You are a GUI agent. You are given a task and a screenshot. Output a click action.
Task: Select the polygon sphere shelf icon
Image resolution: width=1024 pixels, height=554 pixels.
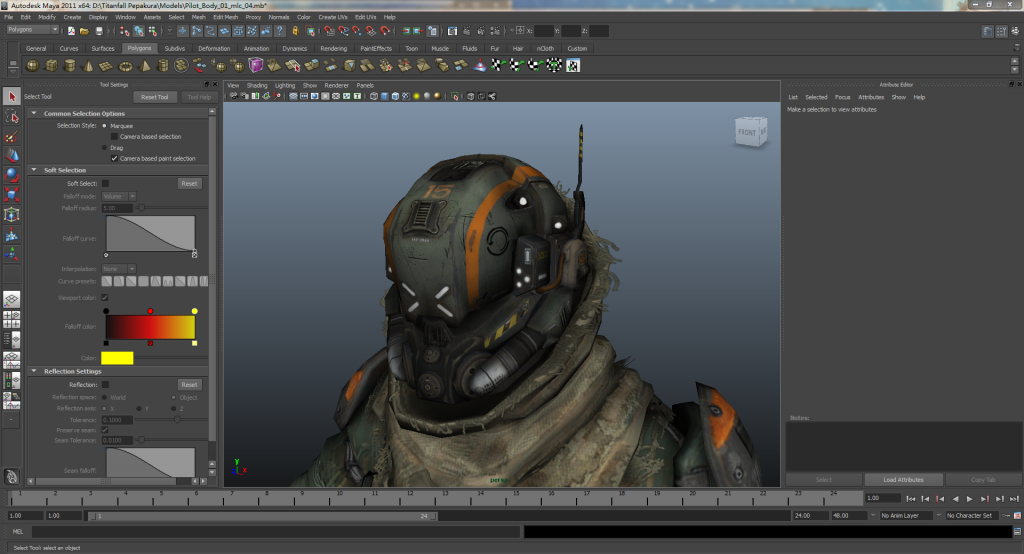pos(32,66)
